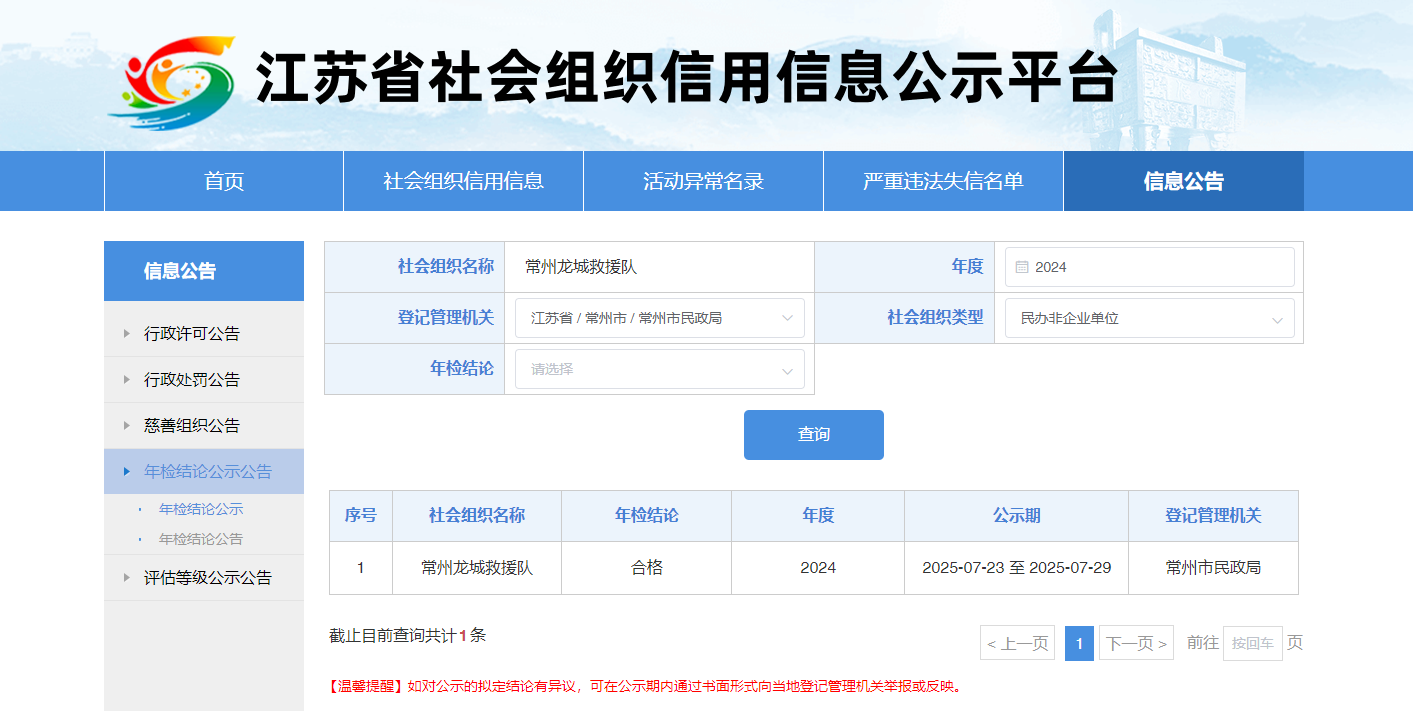Click the 前往 page number box
The width and height of the screenshot is (1413, 720).
click(x=1252, y=643)
